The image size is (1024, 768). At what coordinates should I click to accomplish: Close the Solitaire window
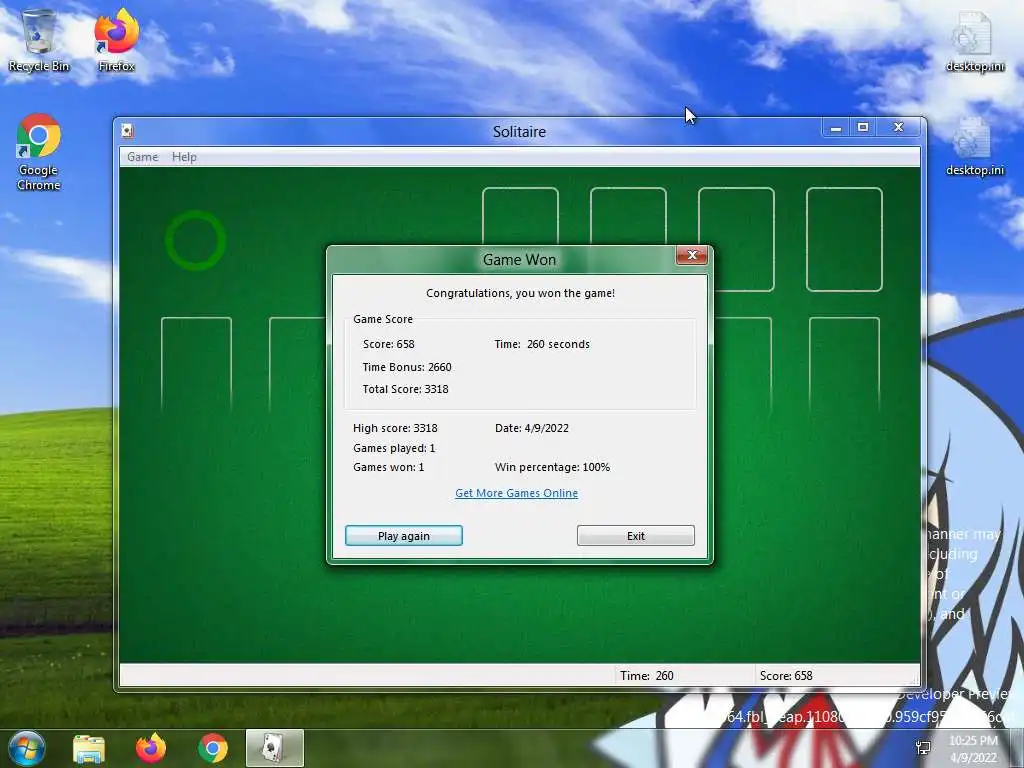click(899, 127)
